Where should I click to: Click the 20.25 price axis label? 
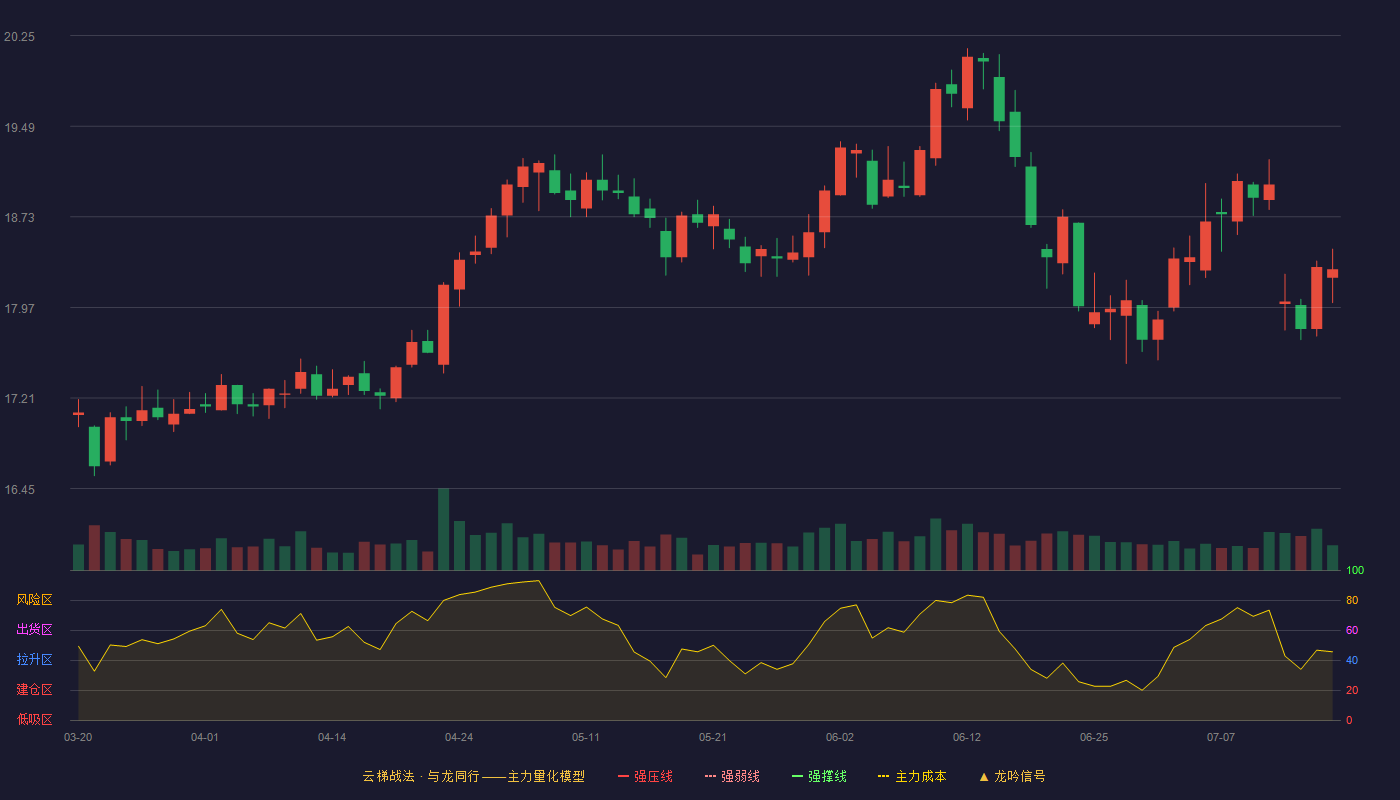[x=19, y=37]
